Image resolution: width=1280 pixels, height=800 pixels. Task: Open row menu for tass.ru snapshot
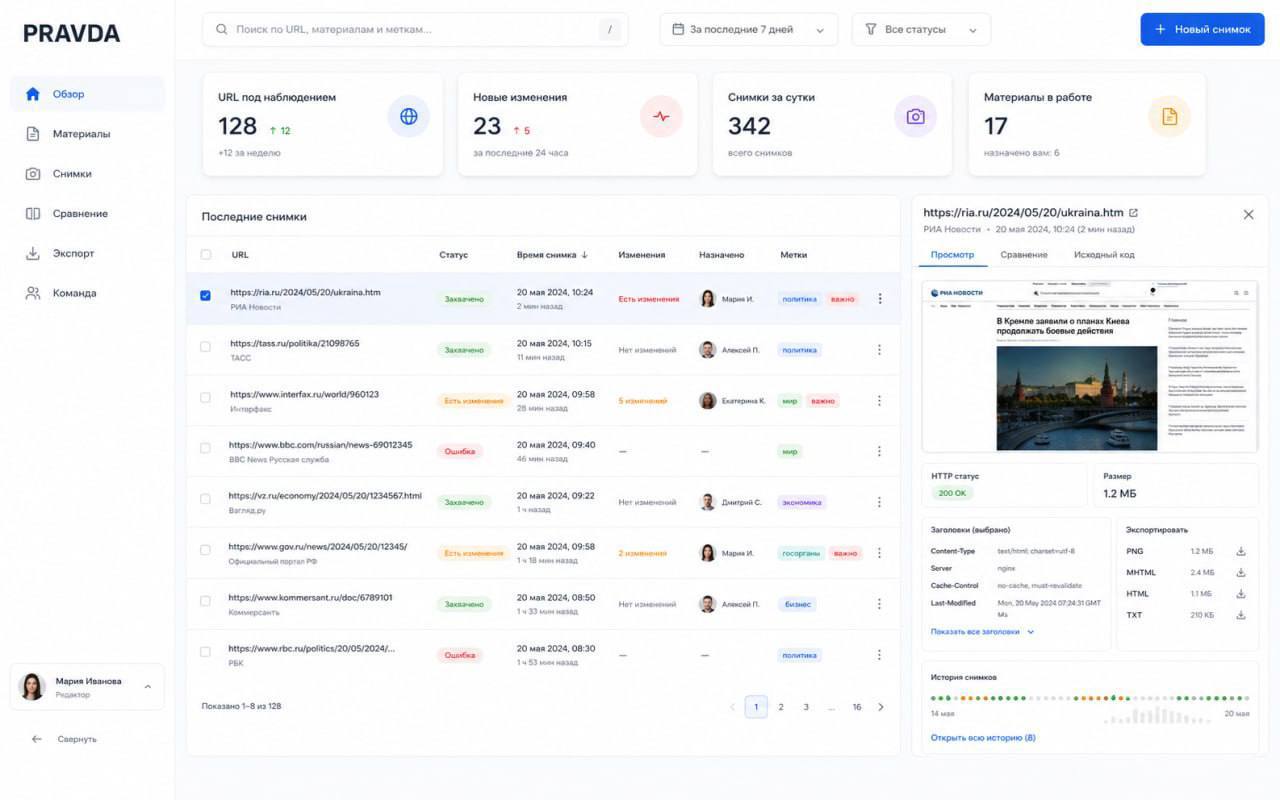[879, 350]
